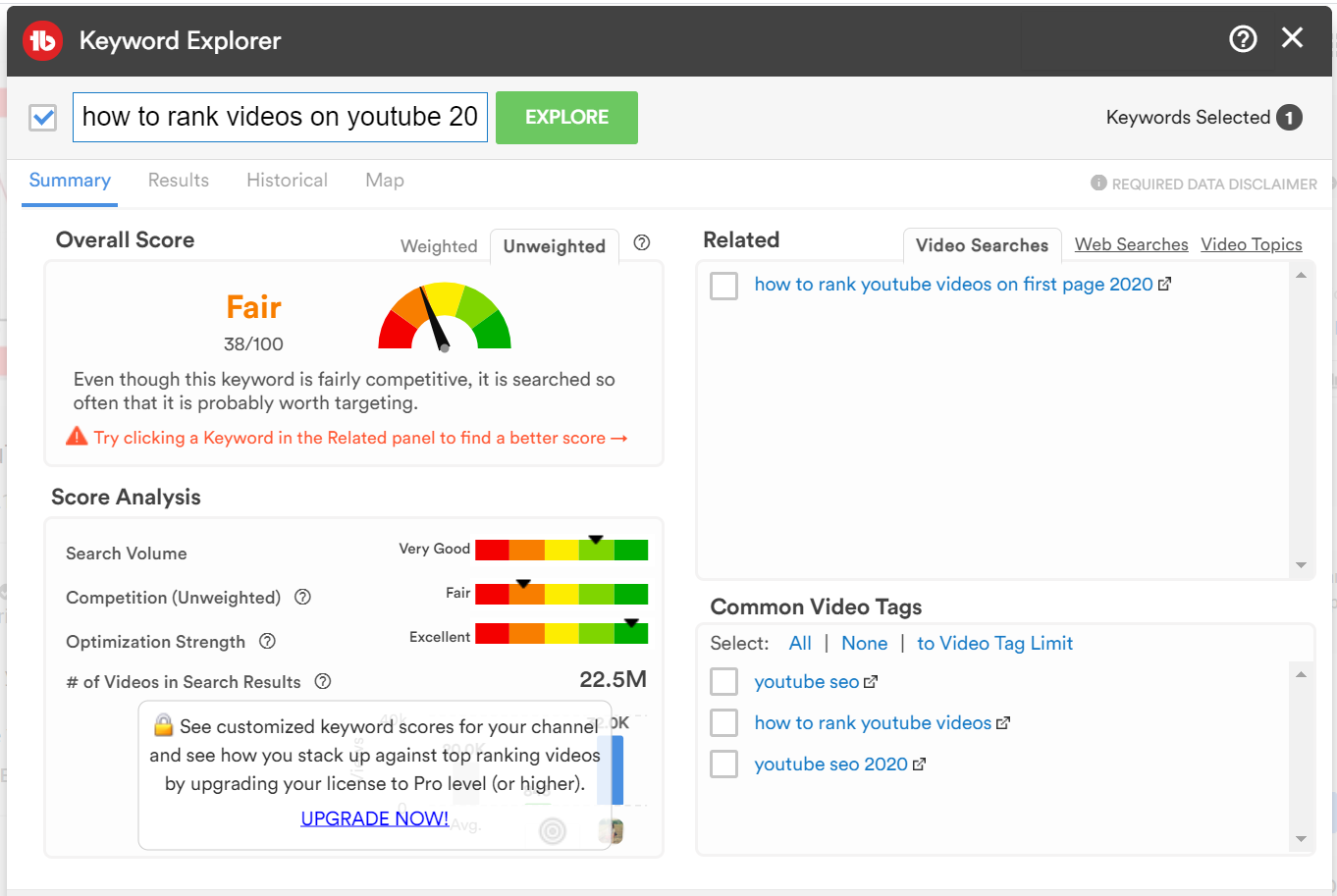Image resolution: width=1337 pixels, height=896 pixels.
Task: Click 'Try clicking a Keyword in the Related panel' hint
Action: coord(360,438)
